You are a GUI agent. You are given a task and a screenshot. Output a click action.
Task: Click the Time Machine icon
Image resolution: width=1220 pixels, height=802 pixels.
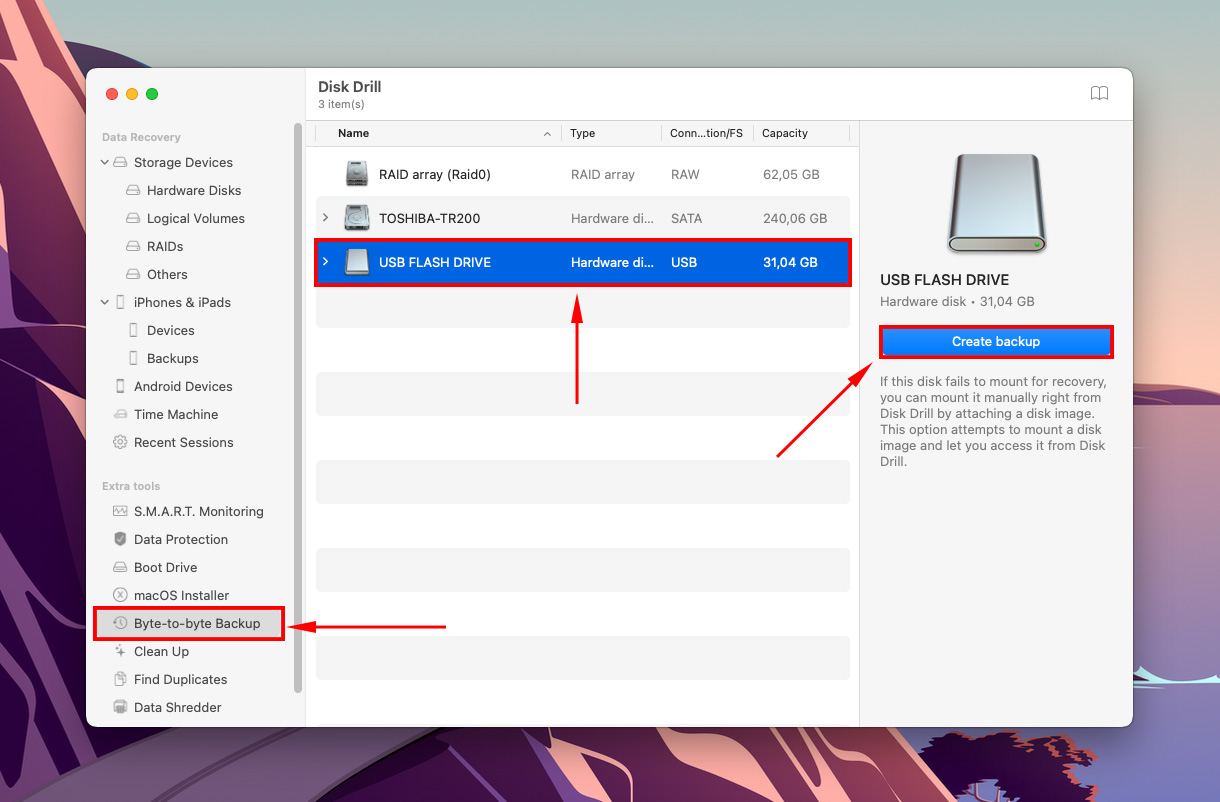pos(120,414)
